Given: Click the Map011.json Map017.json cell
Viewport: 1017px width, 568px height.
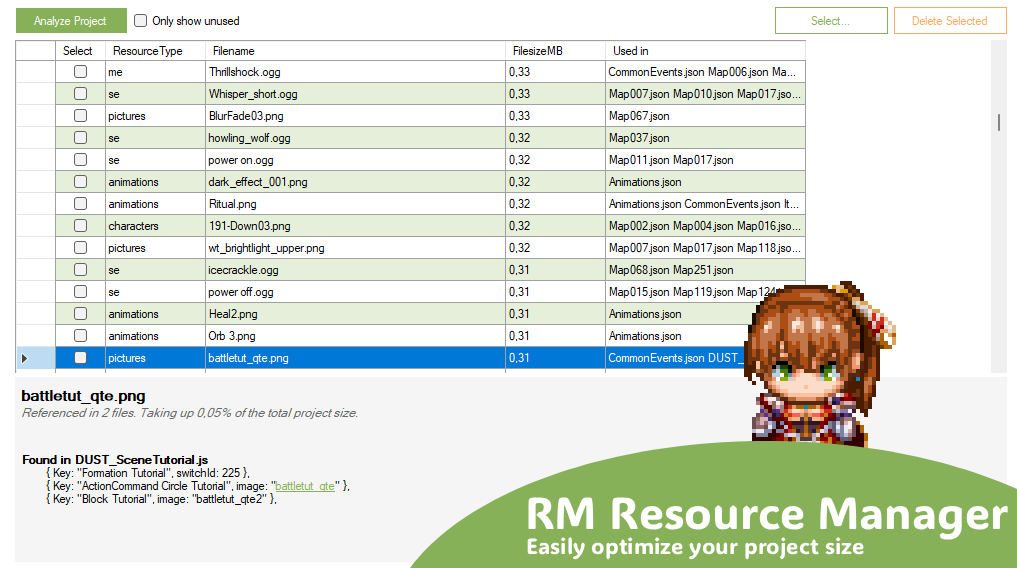Looking at the screenshot, I should click(x=706, y=160).
